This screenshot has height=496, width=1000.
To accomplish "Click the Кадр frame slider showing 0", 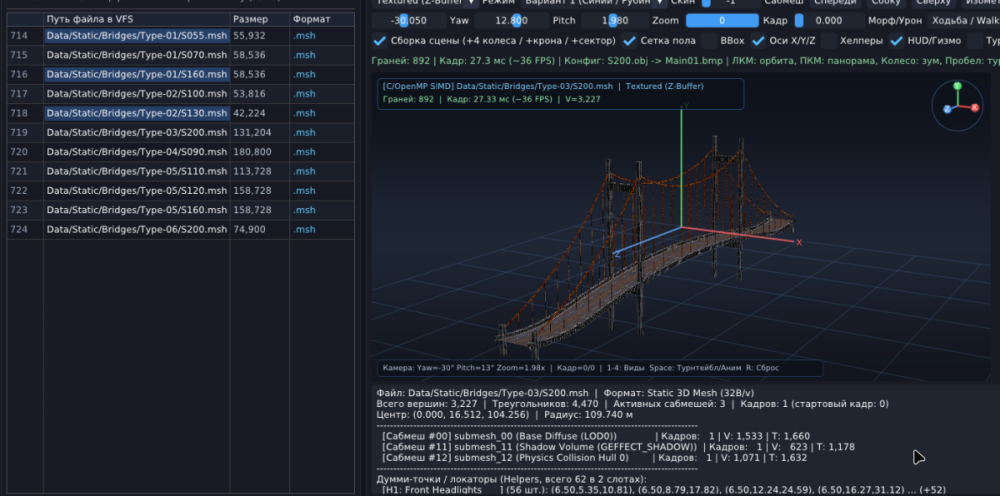I will tap(722, 20).
